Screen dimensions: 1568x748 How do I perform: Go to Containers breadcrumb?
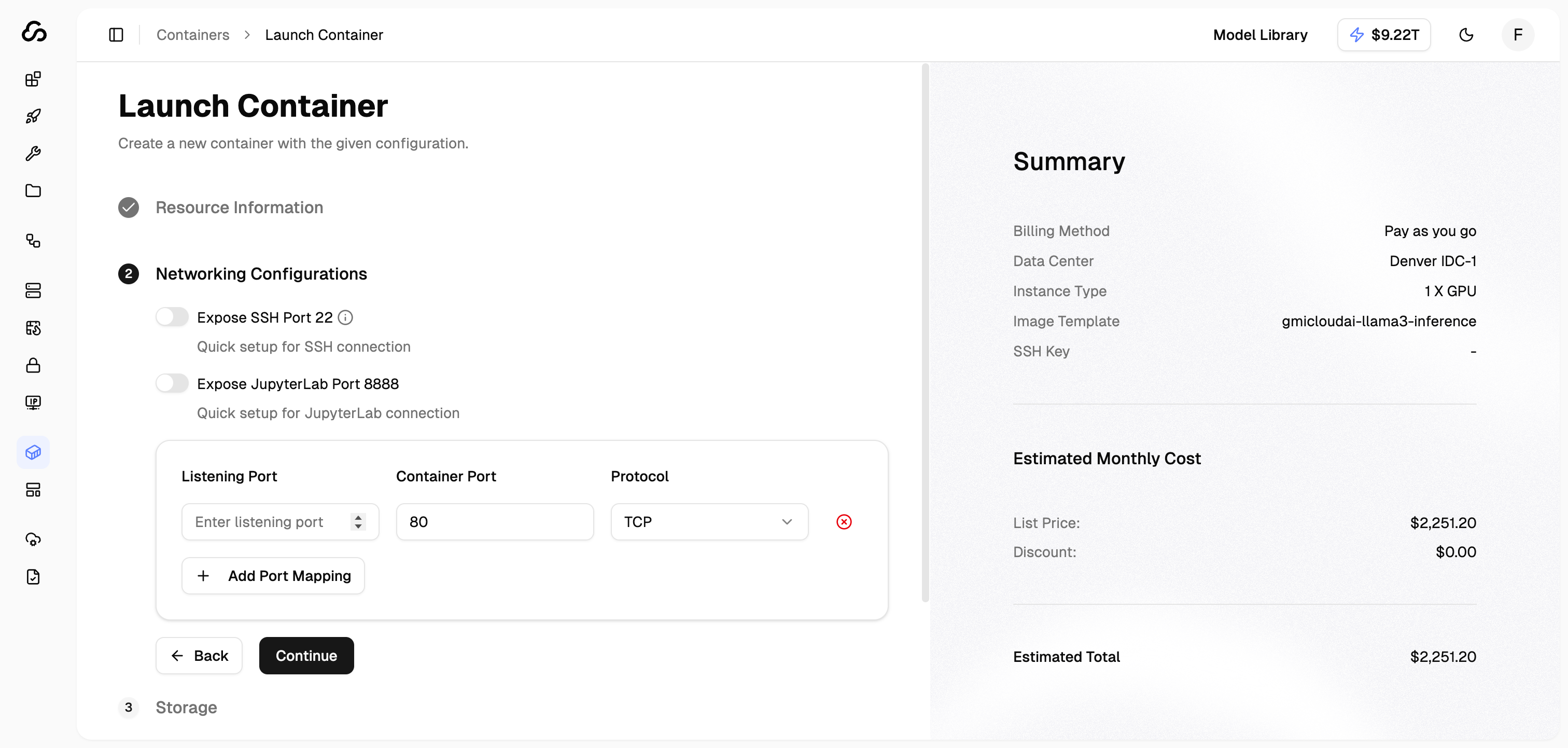click(x=192, y=35)
